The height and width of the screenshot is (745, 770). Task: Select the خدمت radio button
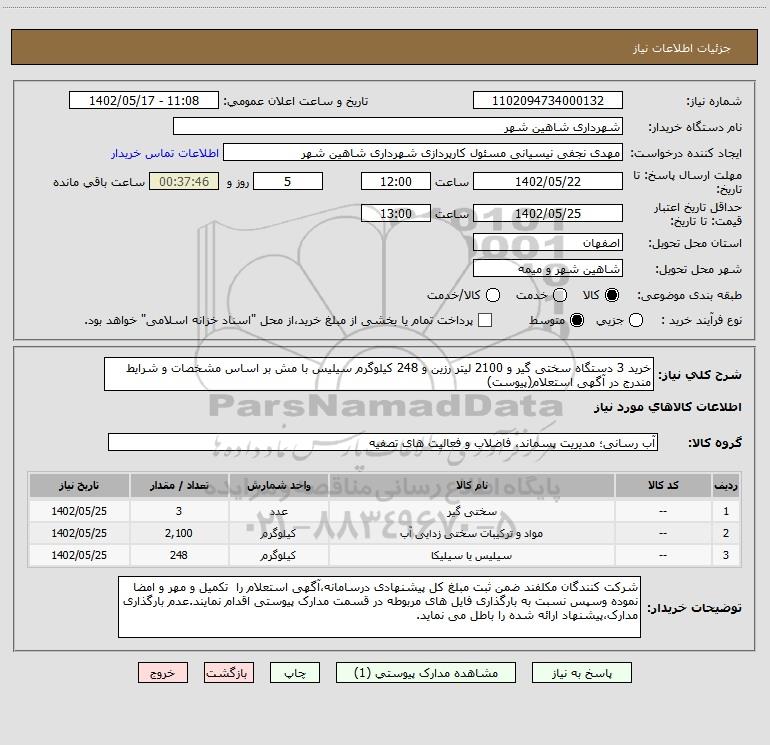tap(560, 295)
